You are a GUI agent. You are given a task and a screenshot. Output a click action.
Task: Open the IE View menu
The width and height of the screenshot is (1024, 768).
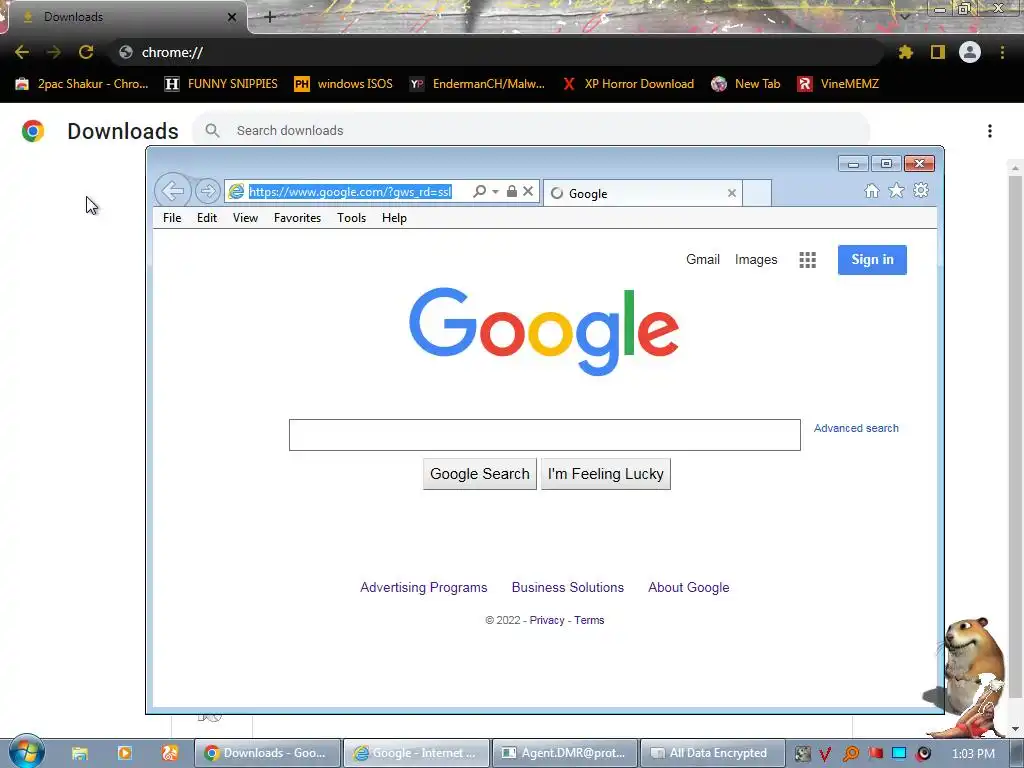coord(246,218)
